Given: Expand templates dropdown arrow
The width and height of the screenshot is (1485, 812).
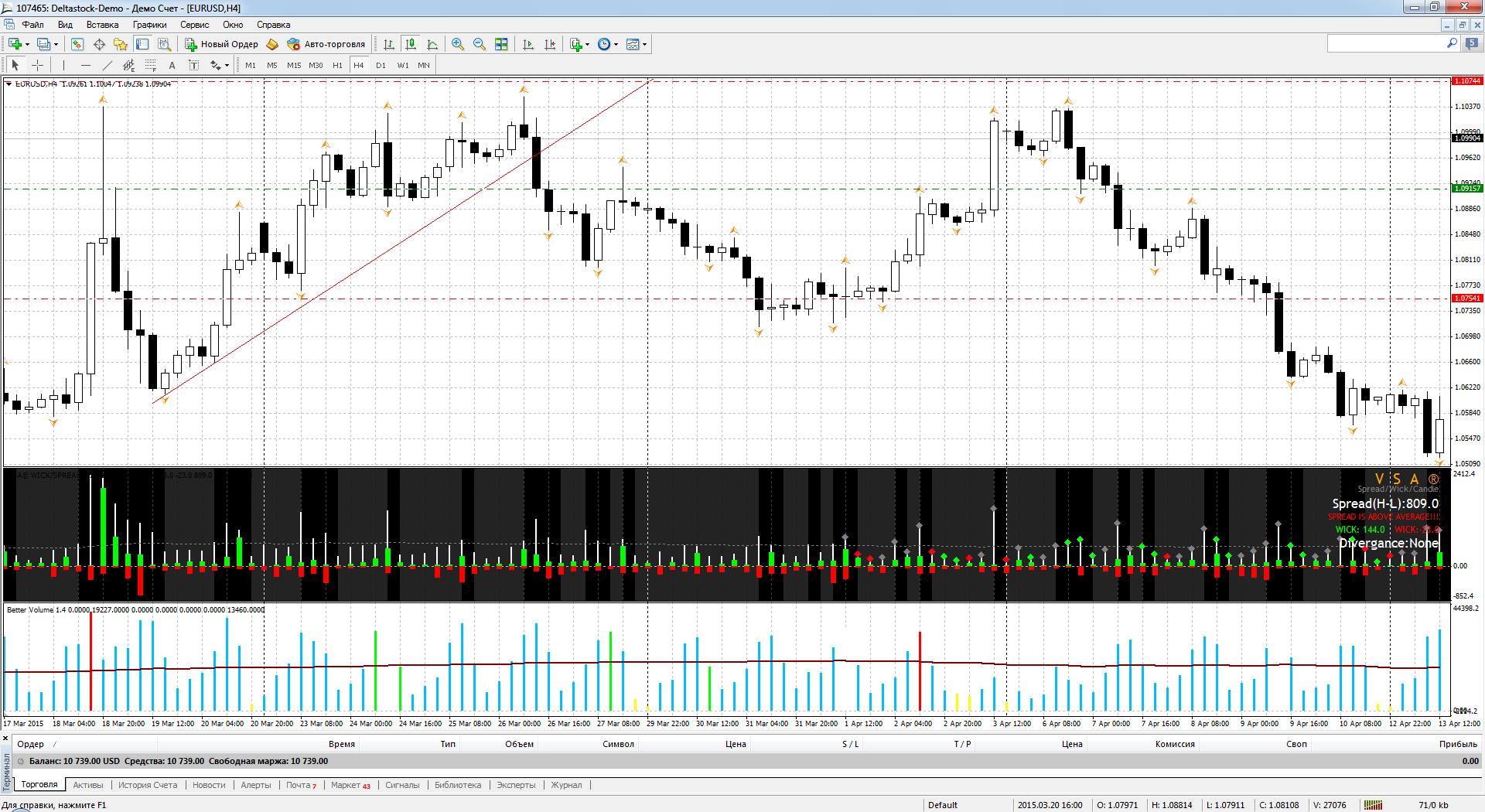Looking at the screenshot, I should point(645,44).
